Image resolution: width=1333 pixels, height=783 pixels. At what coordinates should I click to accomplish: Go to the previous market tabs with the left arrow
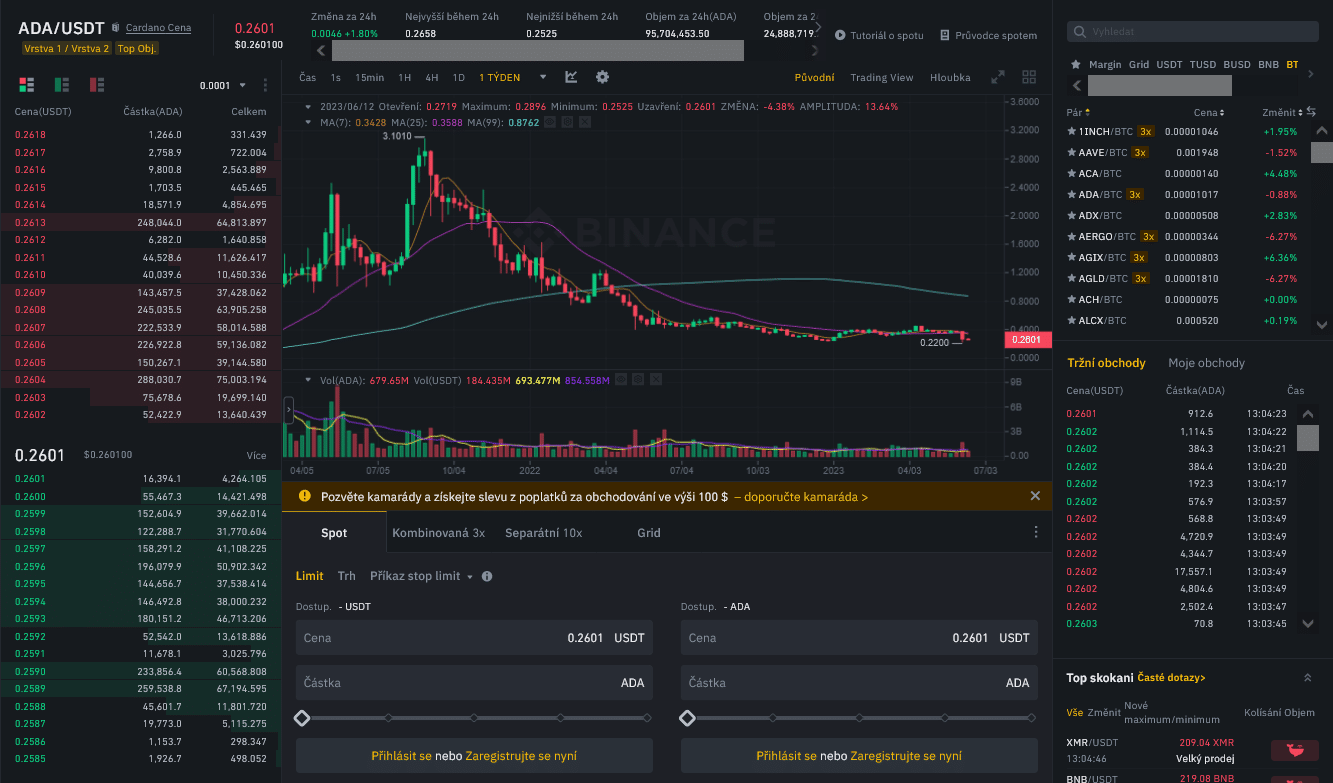[x=1076, y=86]
